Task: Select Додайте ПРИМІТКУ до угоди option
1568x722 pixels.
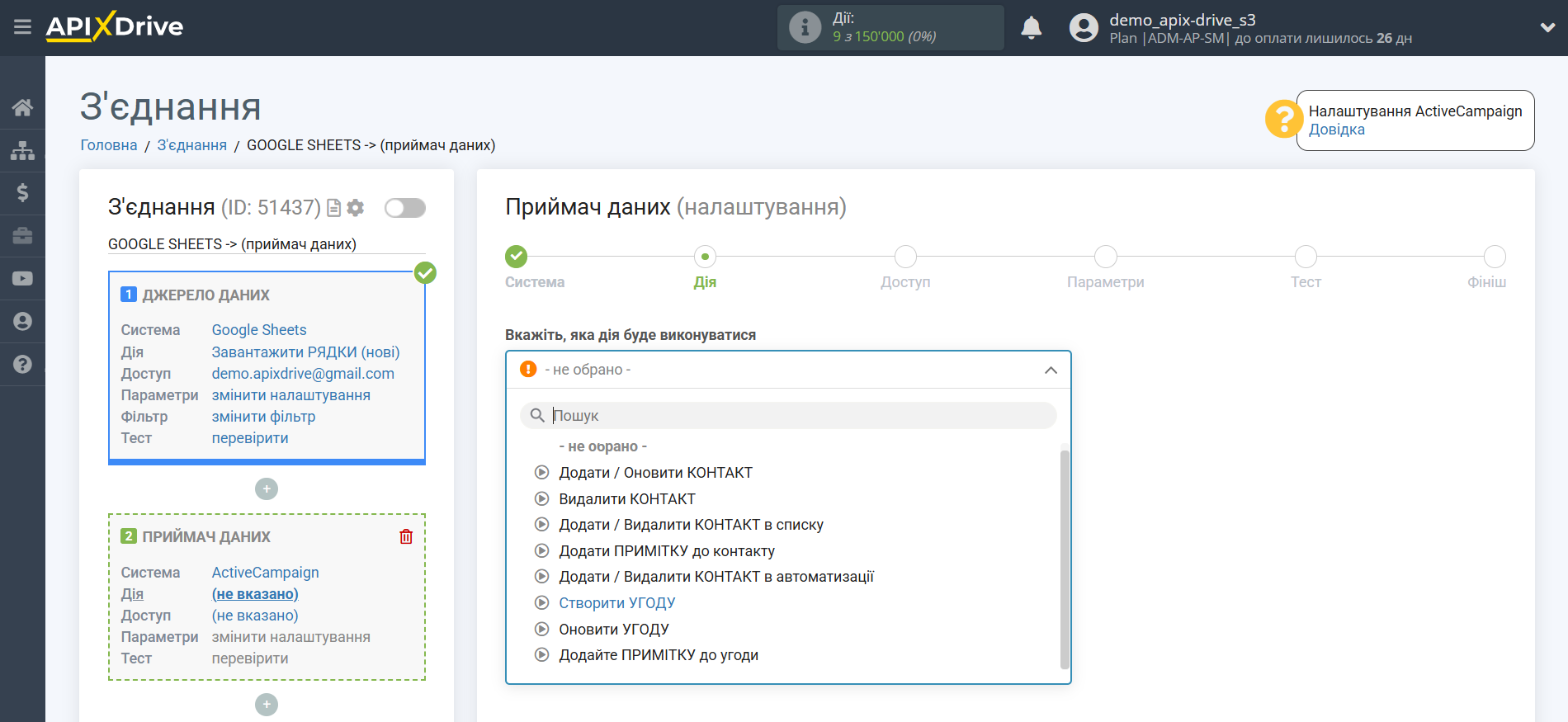Action: click(659, 655)
